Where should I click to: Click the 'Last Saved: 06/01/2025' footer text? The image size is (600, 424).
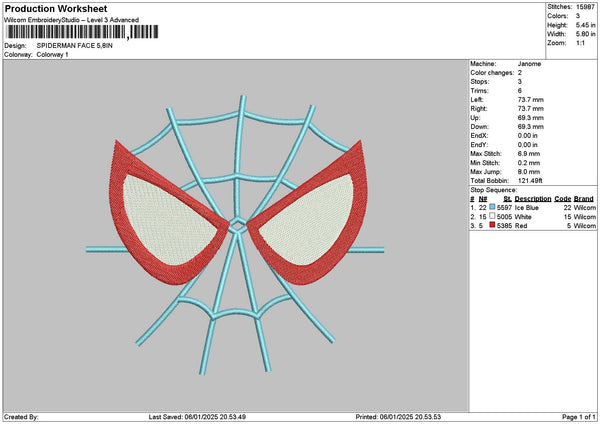(x=197, y=417)
